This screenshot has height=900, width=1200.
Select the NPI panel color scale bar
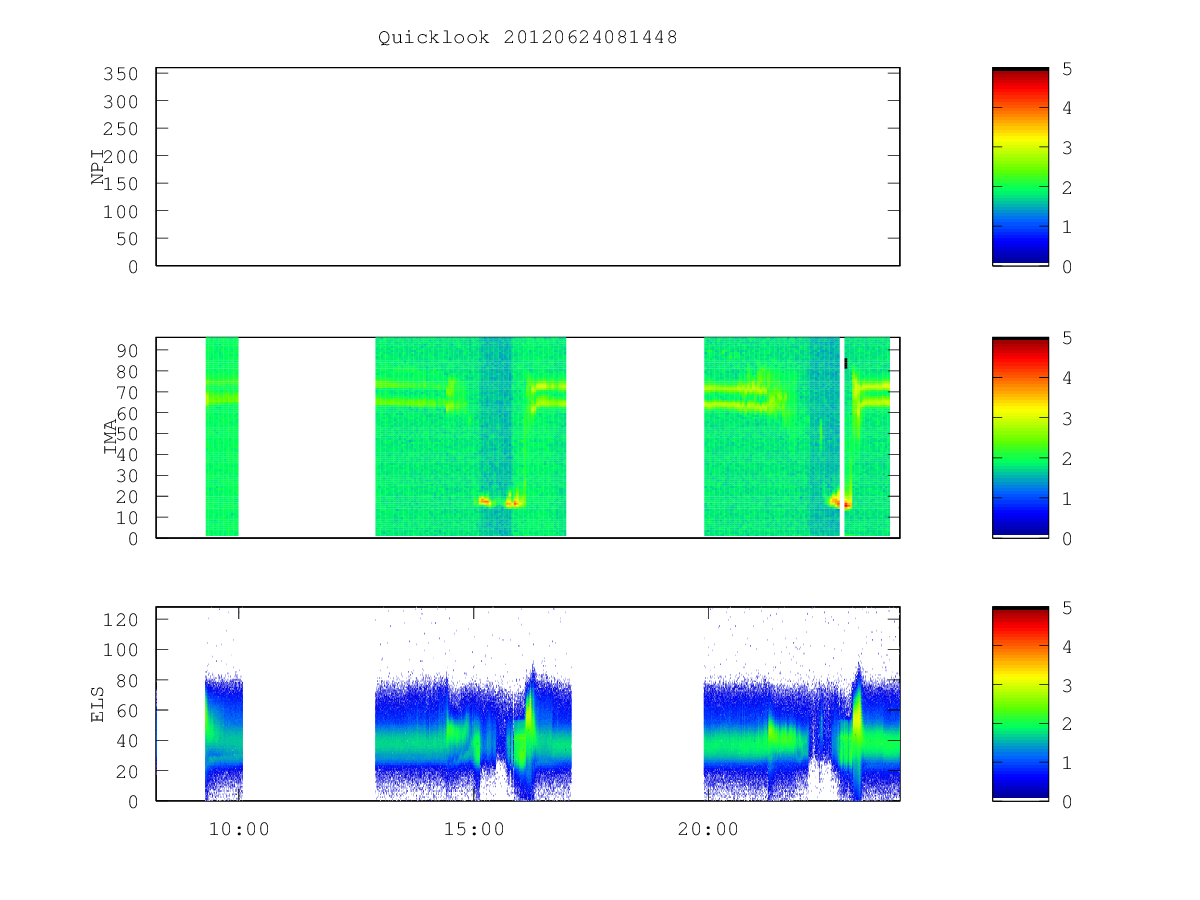[x=1020, y=167]
